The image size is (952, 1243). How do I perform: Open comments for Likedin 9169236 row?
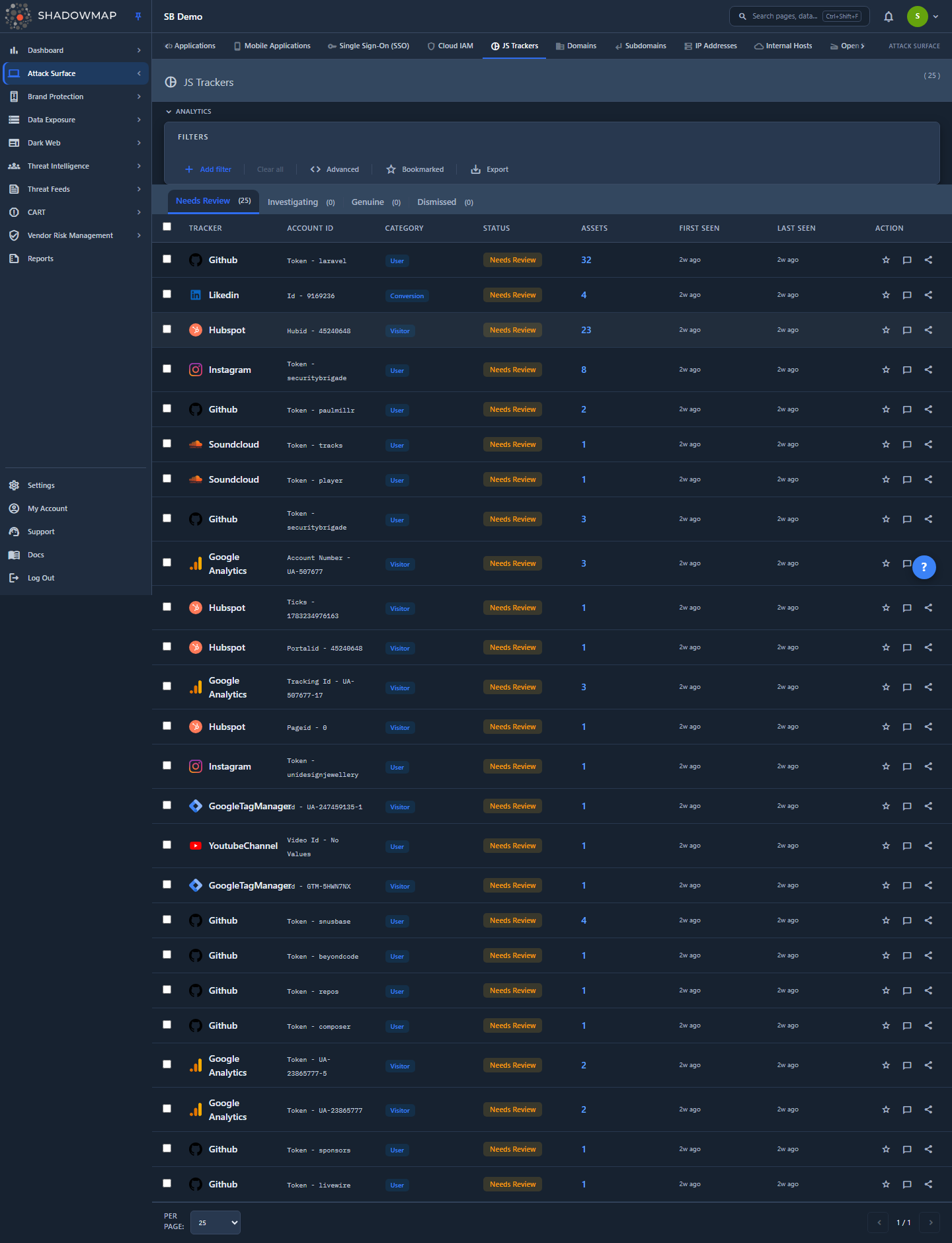[907, 295]
